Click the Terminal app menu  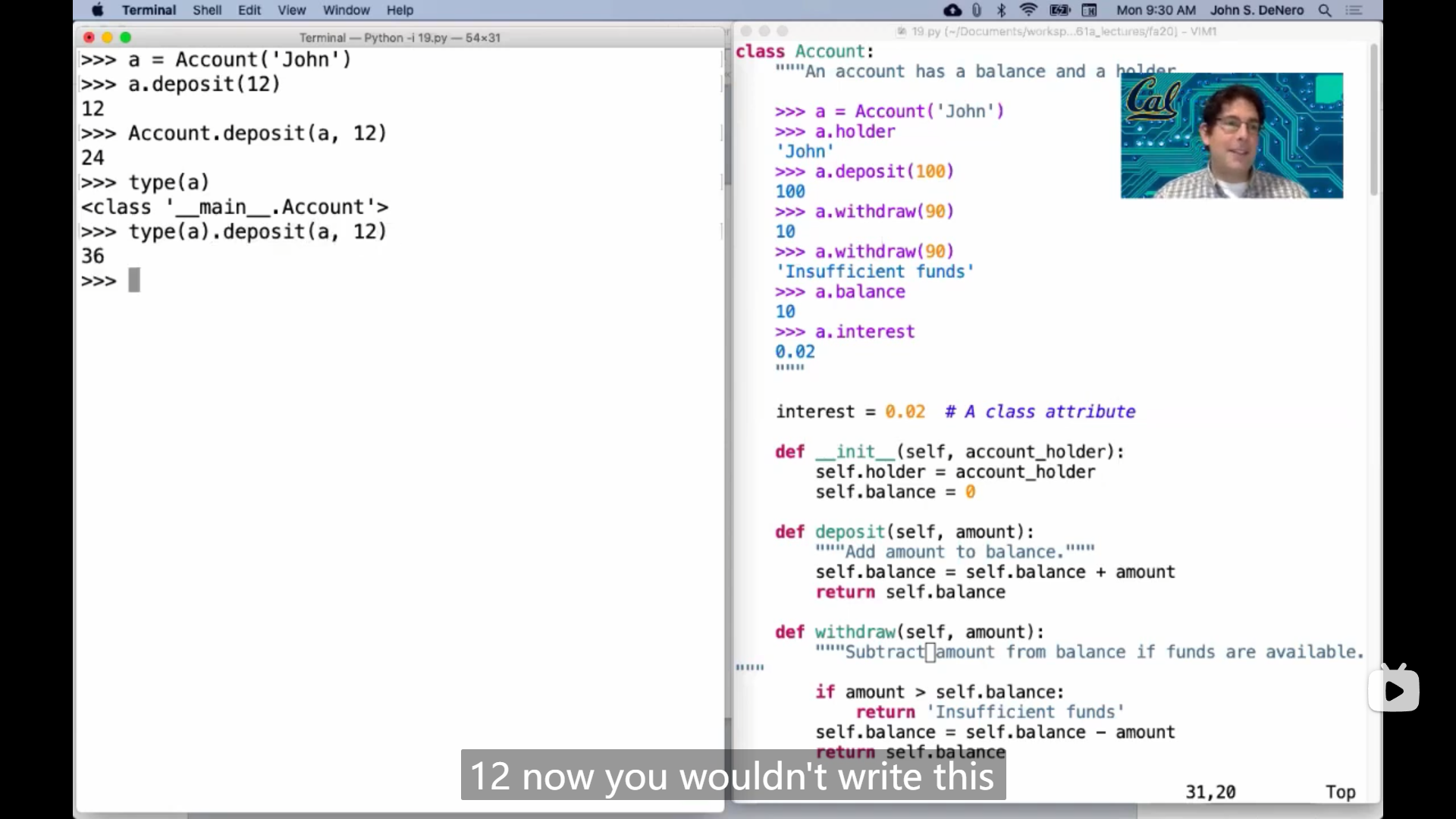pyautogui.click(x=149, y=10)
